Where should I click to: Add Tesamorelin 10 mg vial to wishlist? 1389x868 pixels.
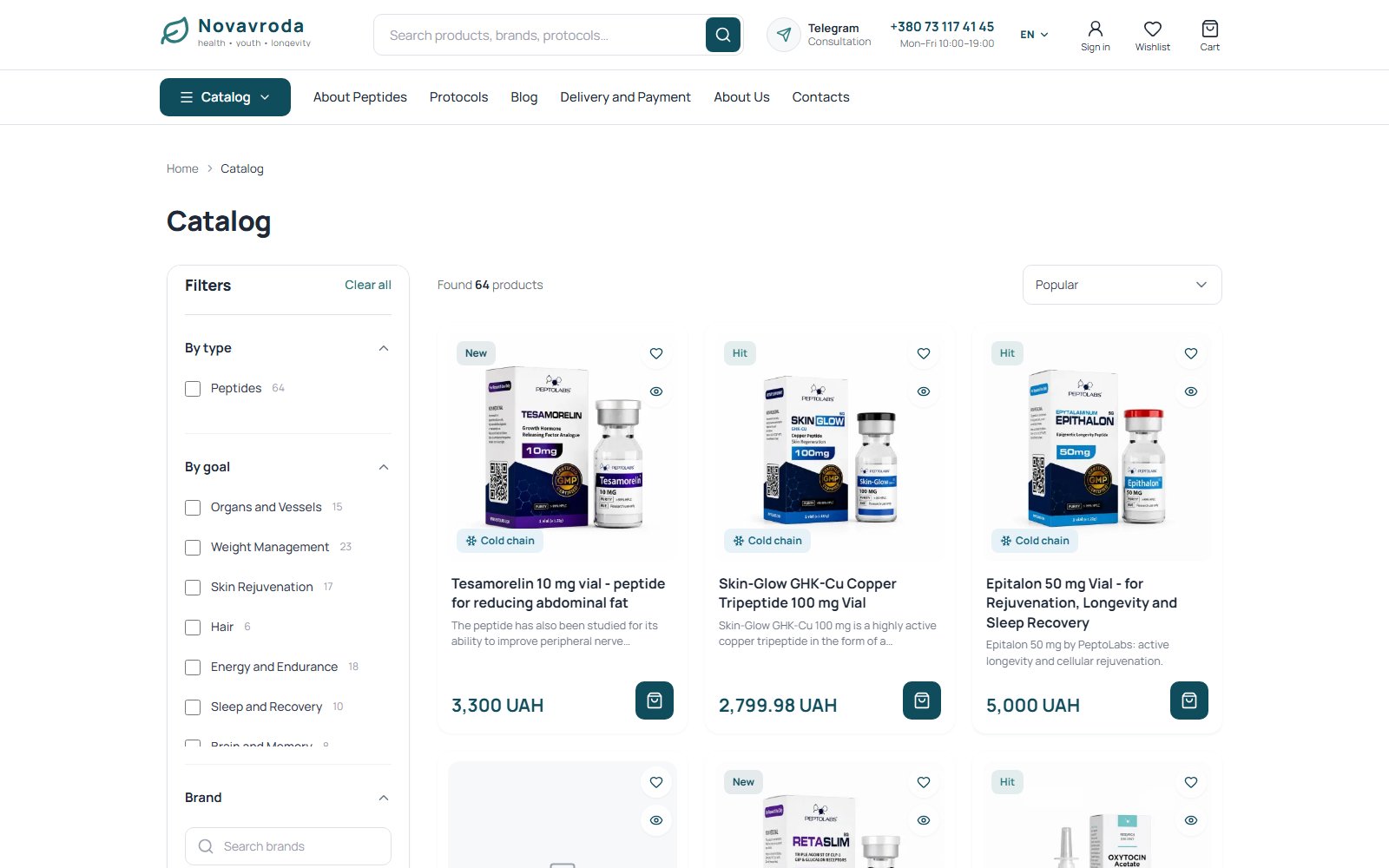[656, 353]
